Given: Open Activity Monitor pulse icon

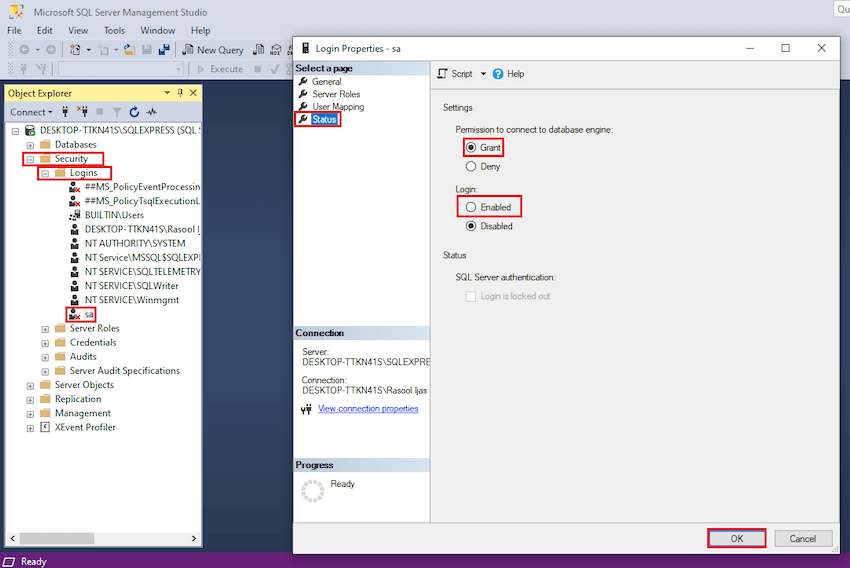Looking at the screenshot, I should pos(152,112).
